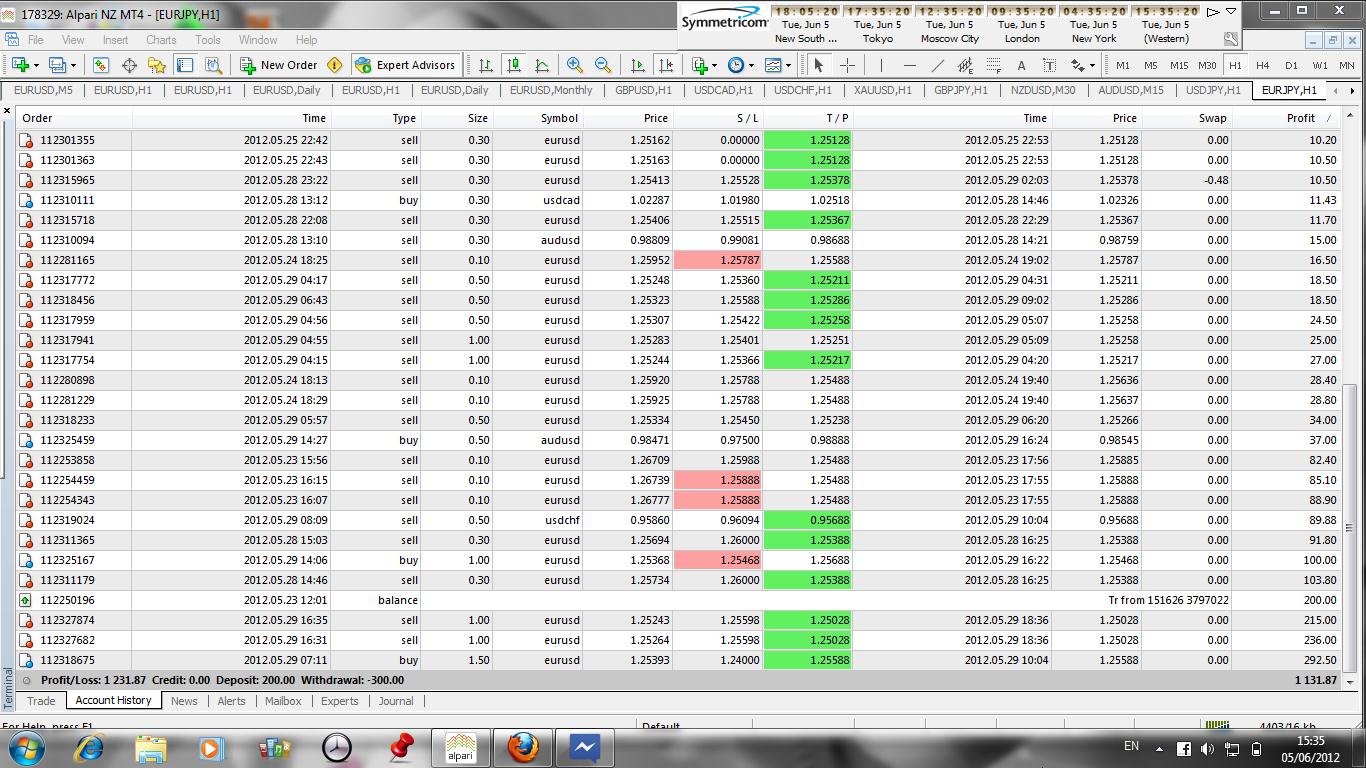This screenshot has width=1366, height=768.
Task: Draw a vertical line tool
Action: [x=881, y=65]
